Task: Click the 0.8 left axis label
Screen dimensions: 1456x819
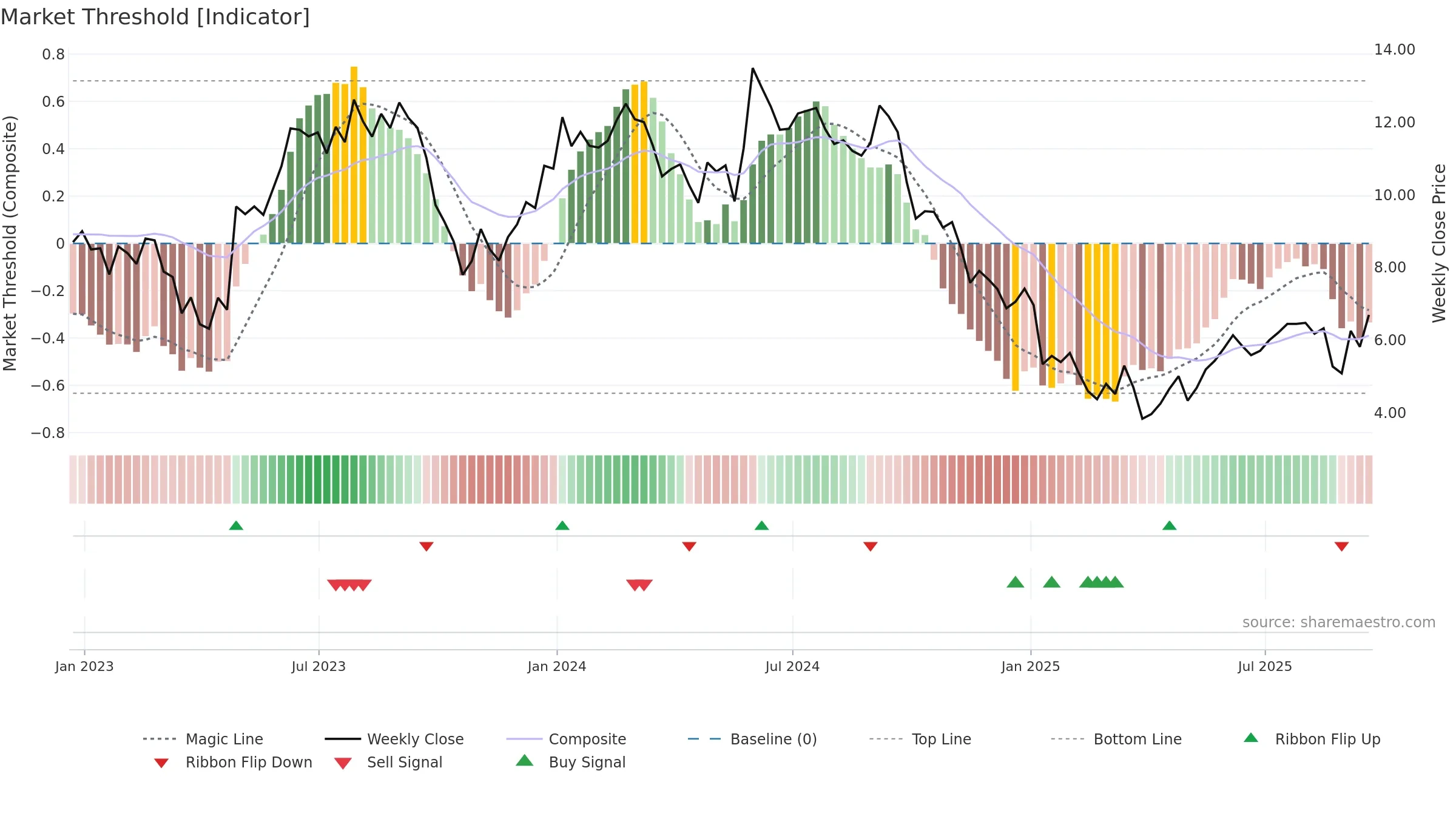Action: (x=53, y=55)
